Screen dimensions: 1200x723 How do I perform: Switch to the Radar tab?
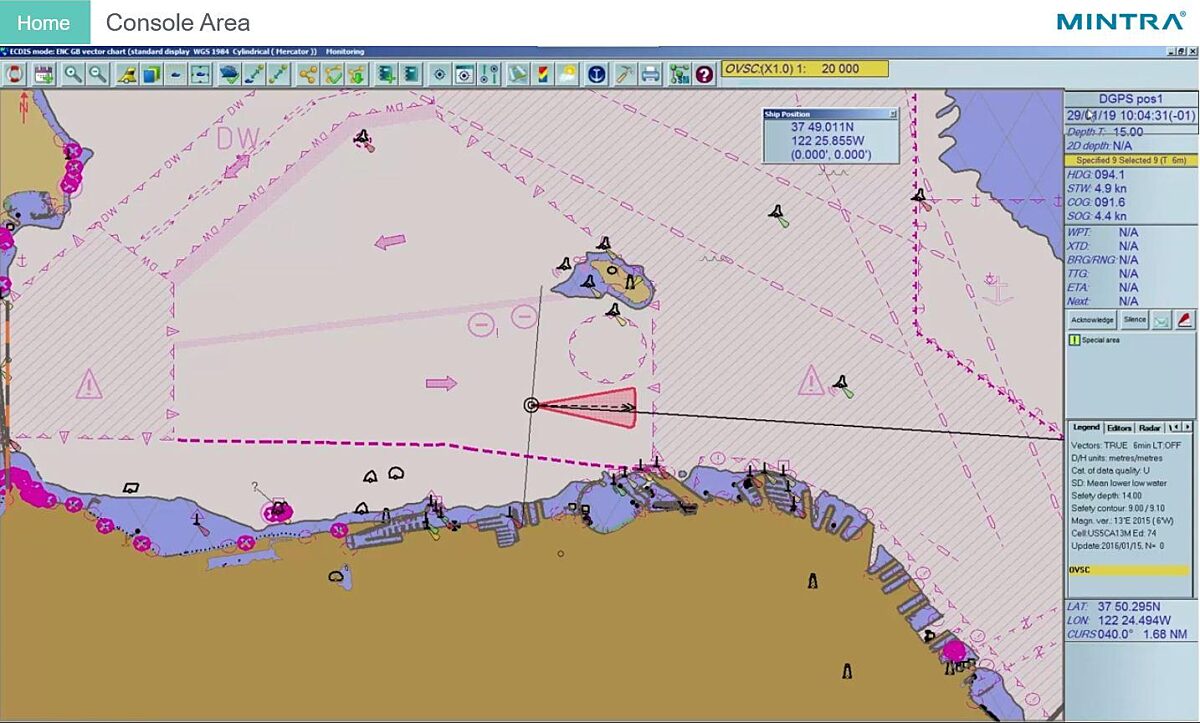click(1150, 428)
